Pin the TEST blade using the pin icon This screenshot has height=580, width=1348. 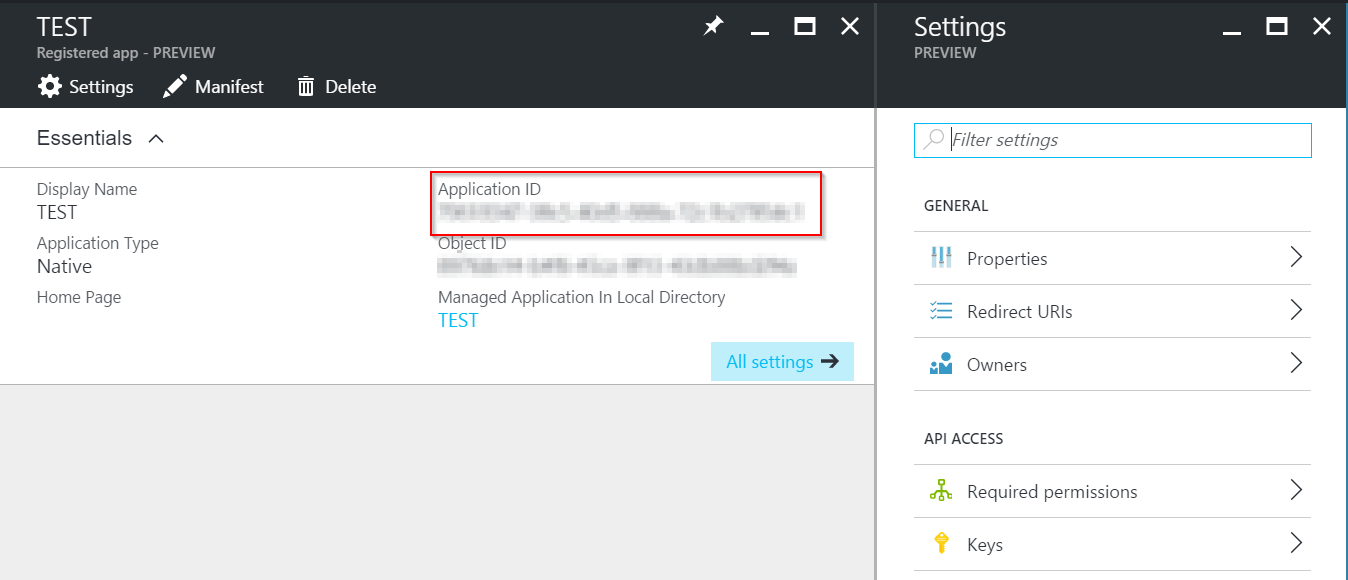click(x=712, y=27)
